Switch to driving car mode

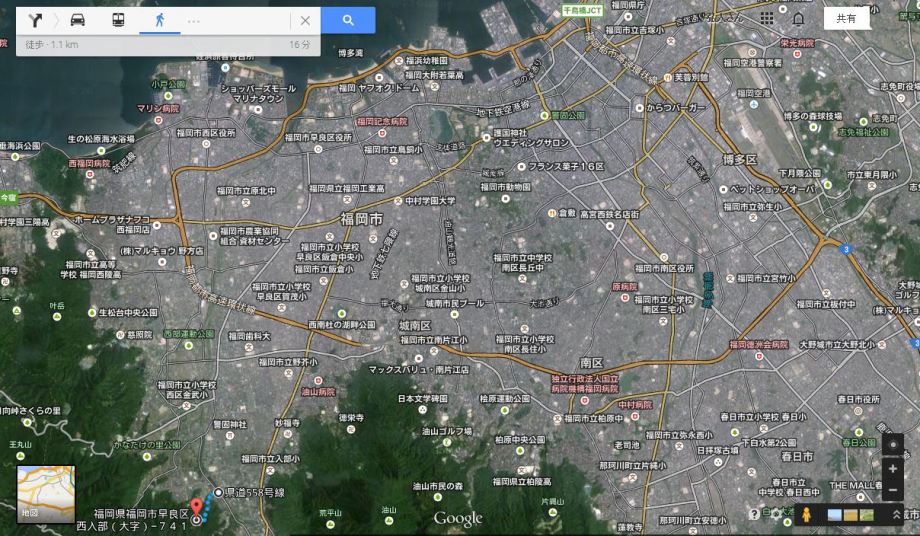tap(77, 20)
